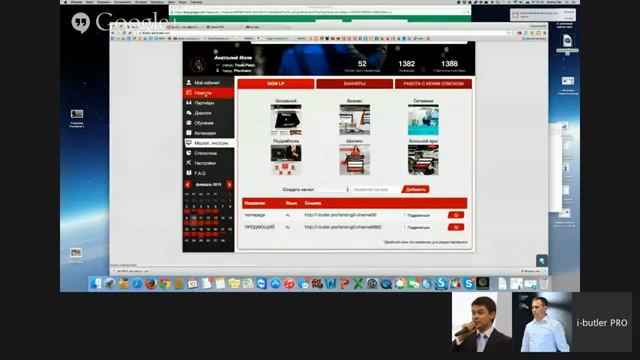The height and width of the screenshot is (360, 640).
Task: Switch to the БАННЕРЫ tab
Action: click(354, 84)
